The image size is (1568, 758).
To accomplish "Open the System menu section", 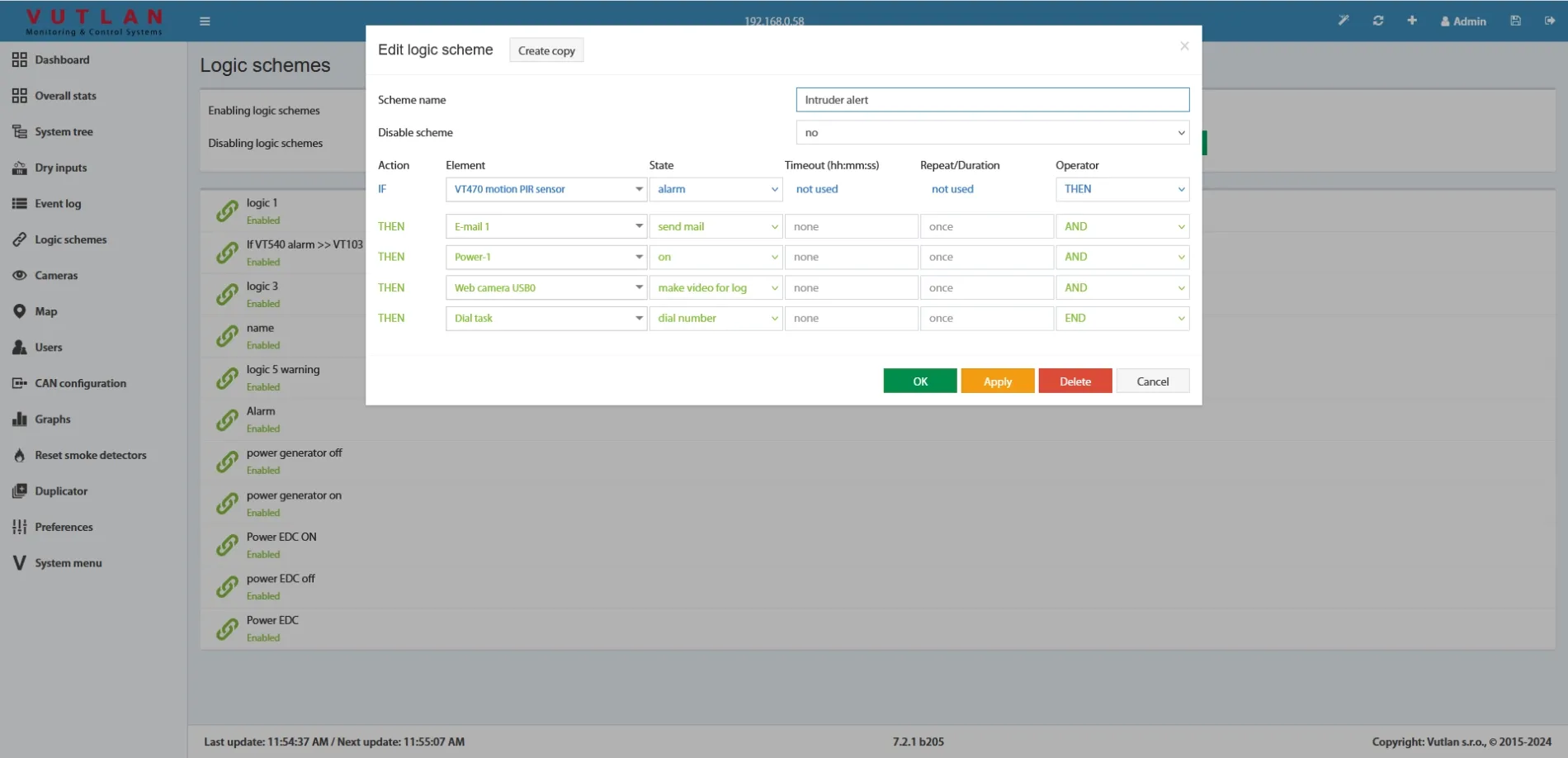I will [67, 562].
